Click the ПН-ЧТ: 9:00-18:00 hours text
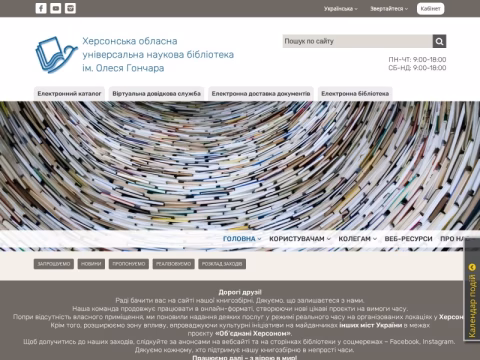This screenshot has height=360, width=480. tap(417, 60)
